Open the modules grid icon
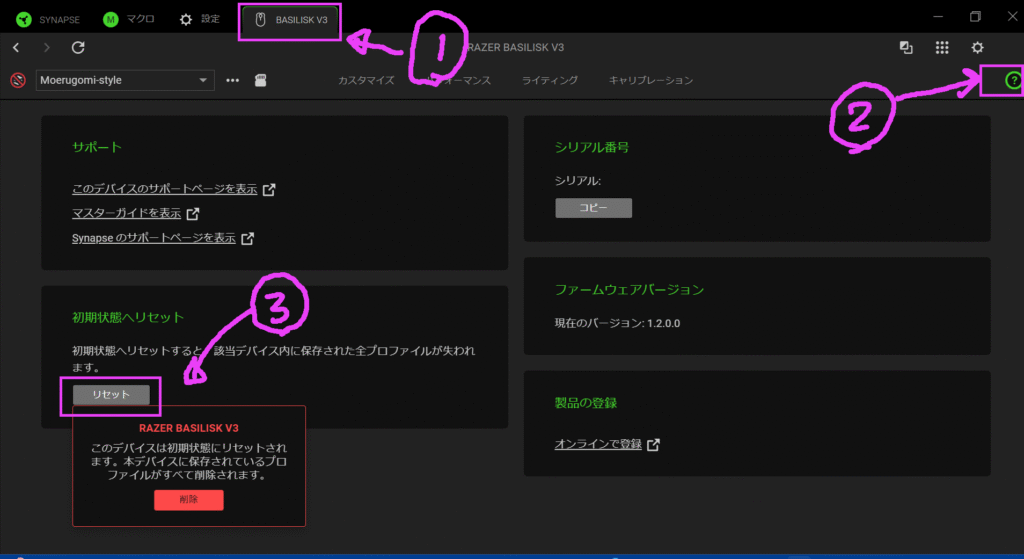This screenshot has height=559, width=1024. [942, 47]
